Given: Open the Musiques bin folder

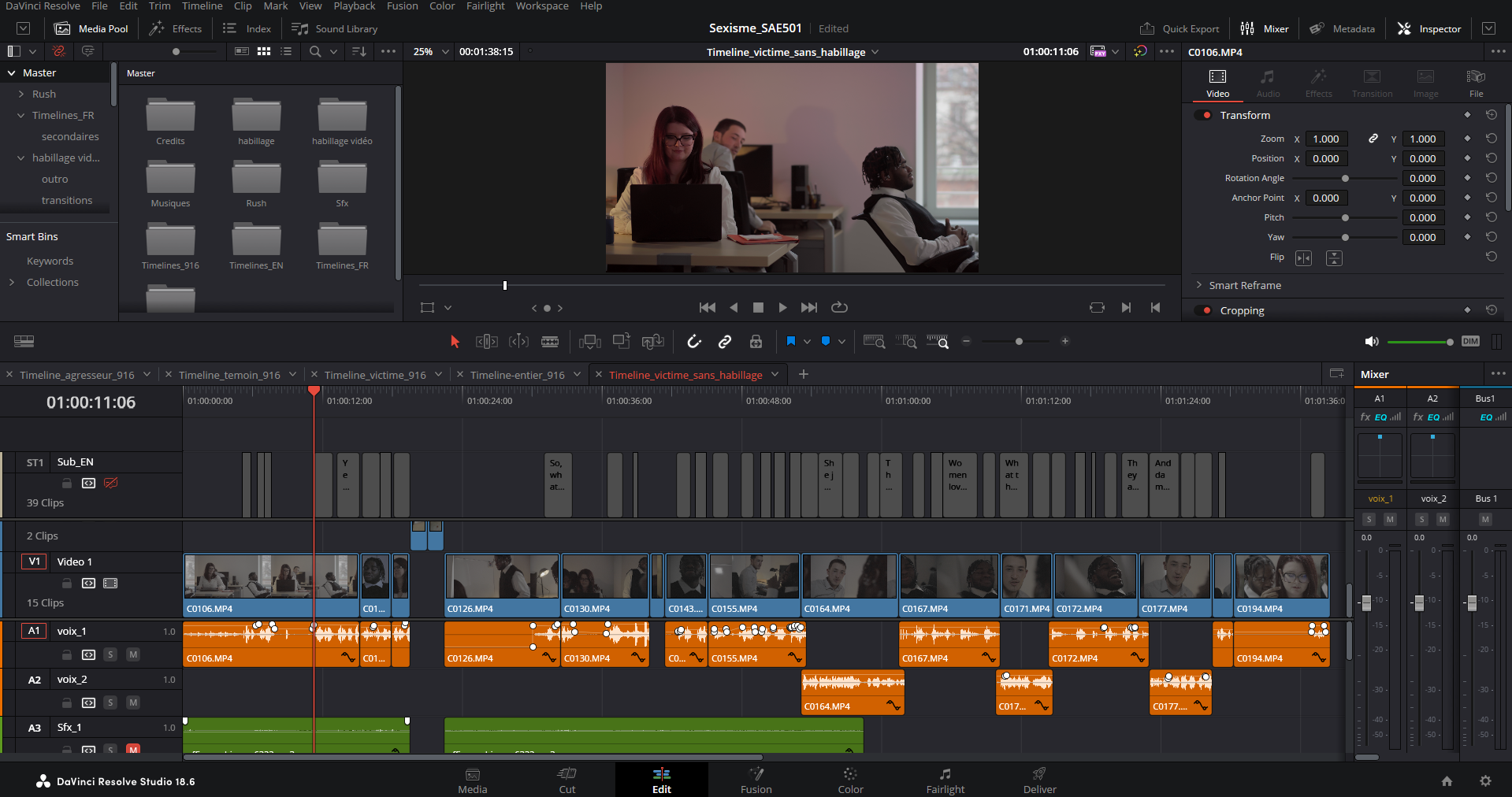Looking at the screenshot, I should [x=170, y=184].
